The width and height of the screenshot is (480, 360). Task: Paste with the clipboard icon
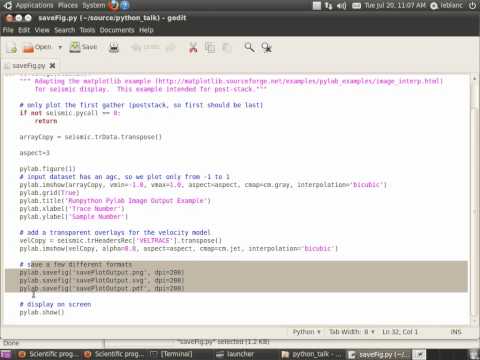227,48
